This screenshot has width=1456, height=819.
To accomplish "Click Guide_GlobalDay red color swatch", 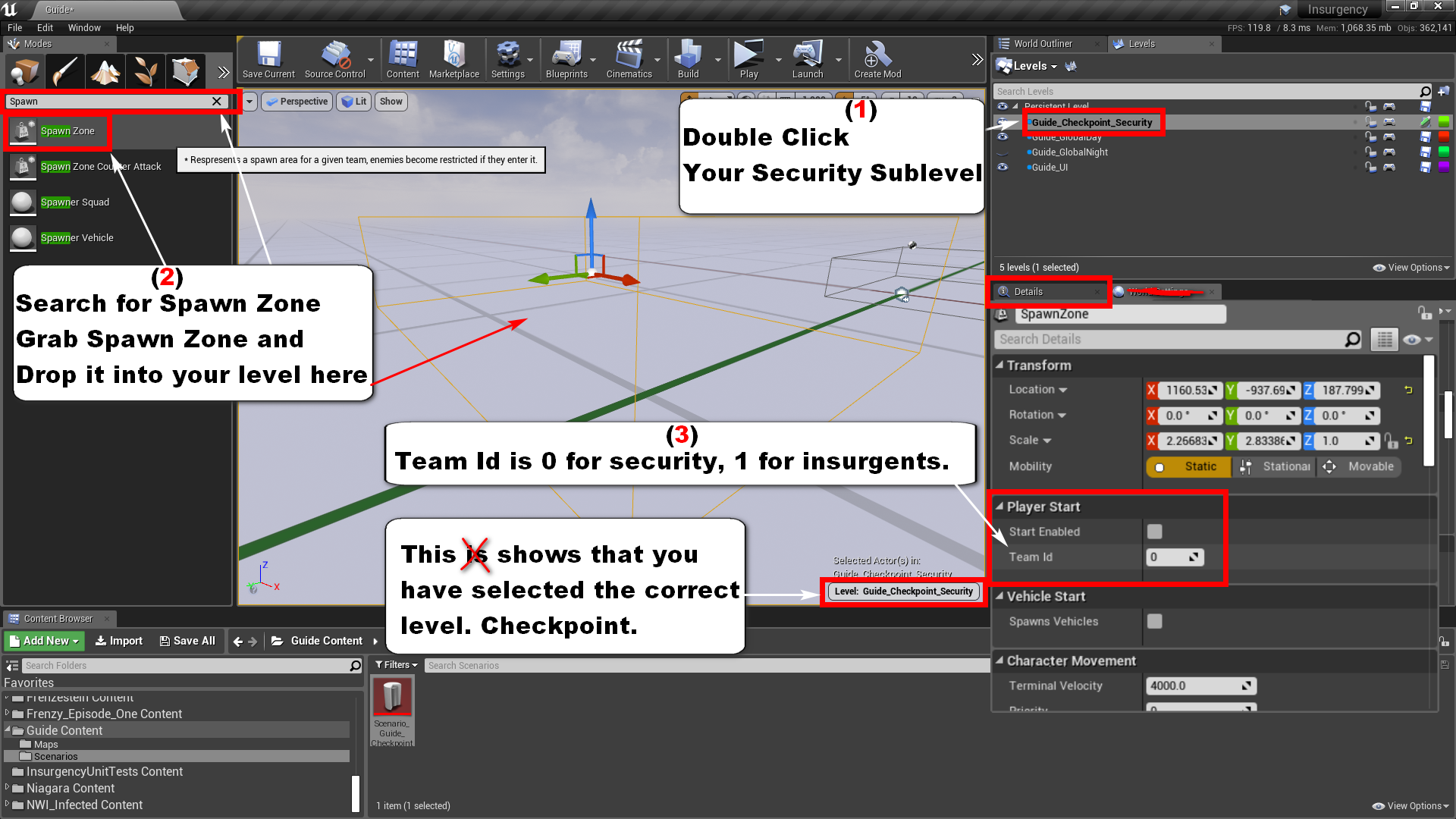I will pos(1444,137).
